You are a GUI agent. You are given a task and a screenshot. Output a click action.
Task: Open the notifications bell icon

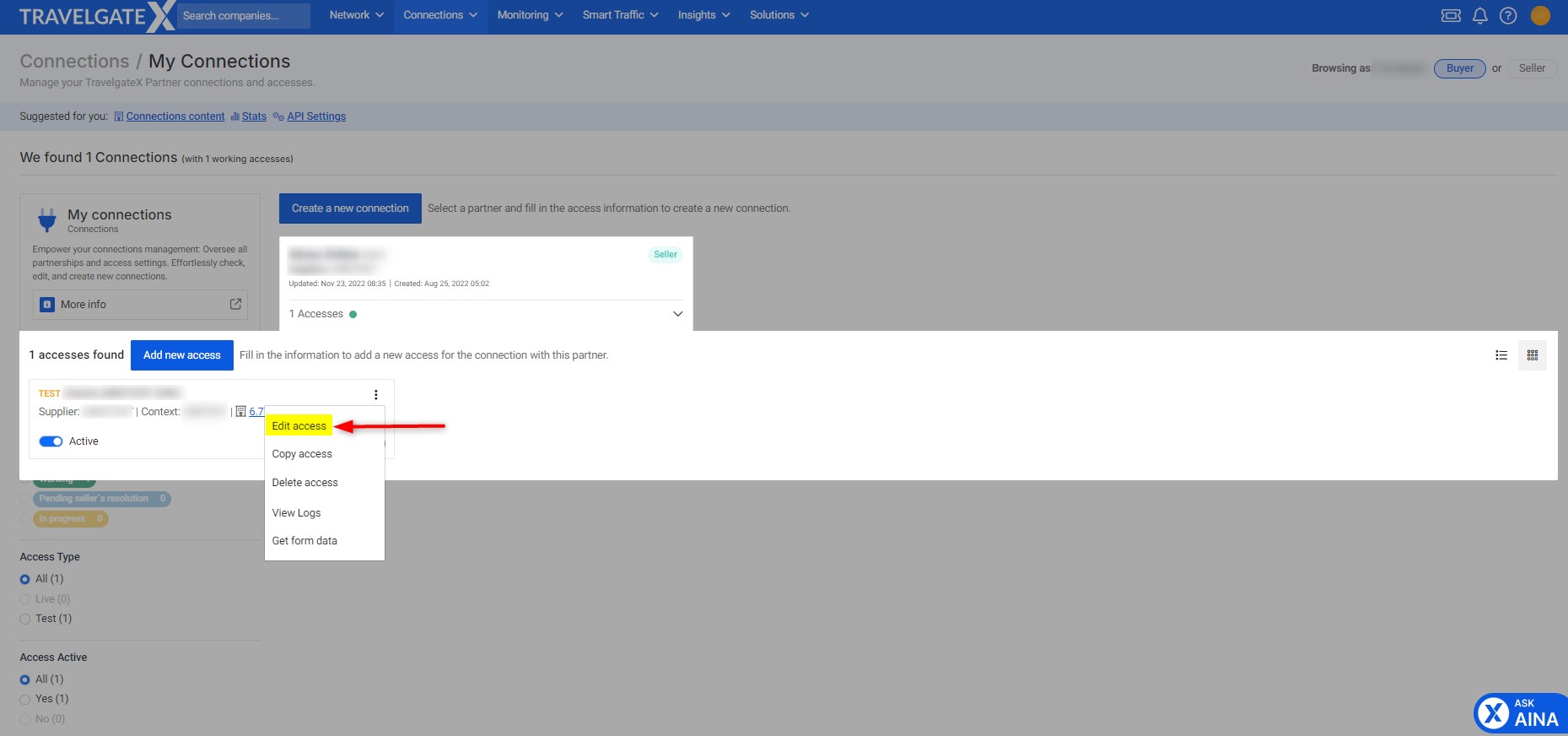pos(1479,15)
